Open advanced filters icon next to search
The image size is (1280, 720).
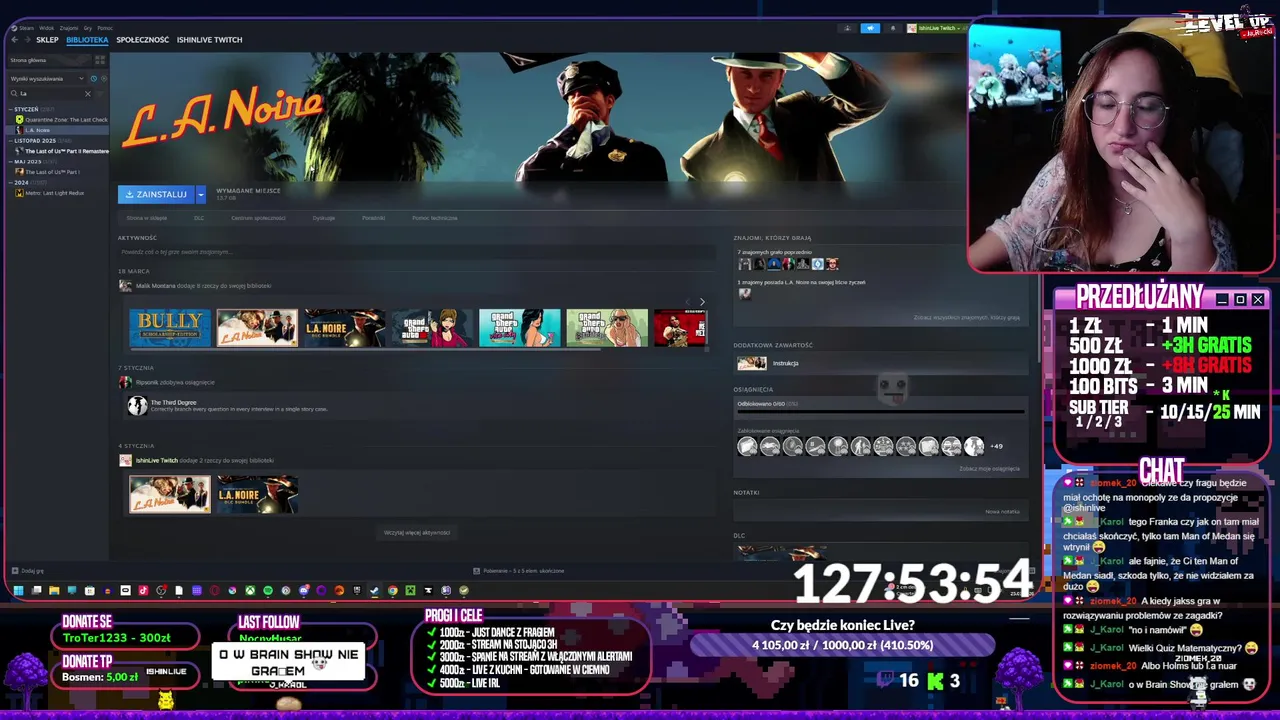(x=100, y=94)
